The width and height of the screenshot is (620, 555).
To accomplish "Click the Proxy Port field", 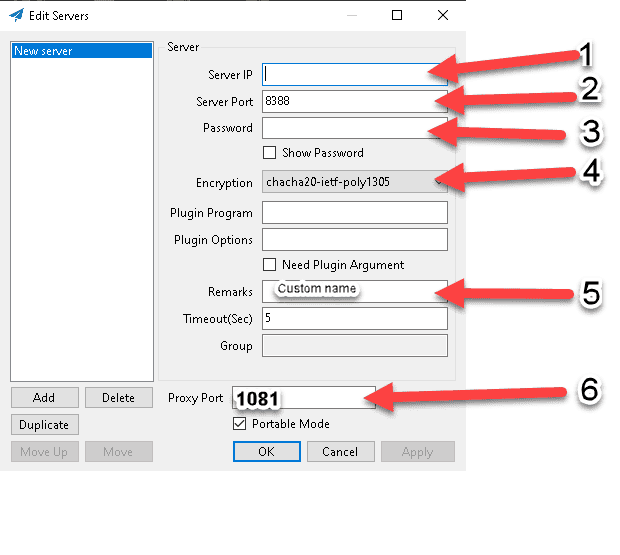I will [x=304, y=398].
